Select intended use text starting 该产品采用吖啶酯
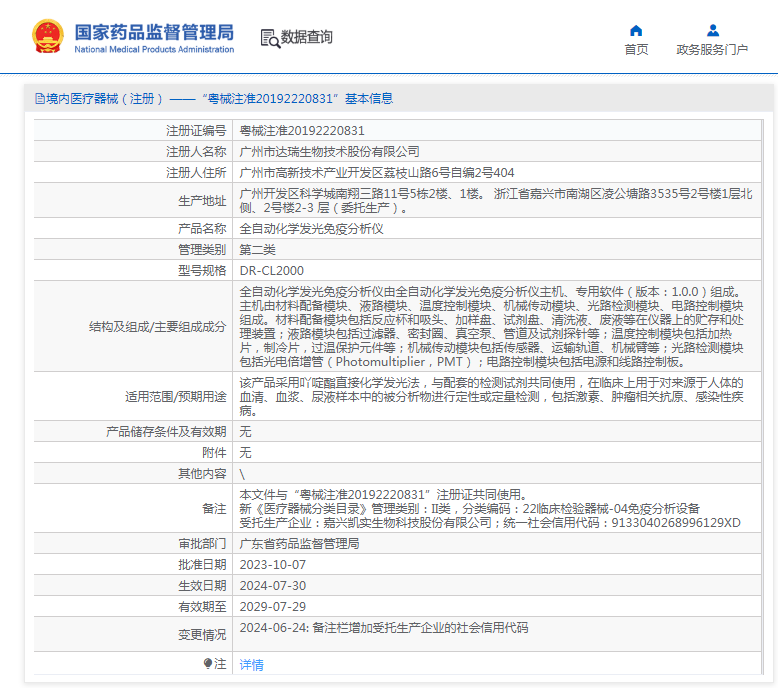This screenshot has width=778, height=688. tap(491, 397)
